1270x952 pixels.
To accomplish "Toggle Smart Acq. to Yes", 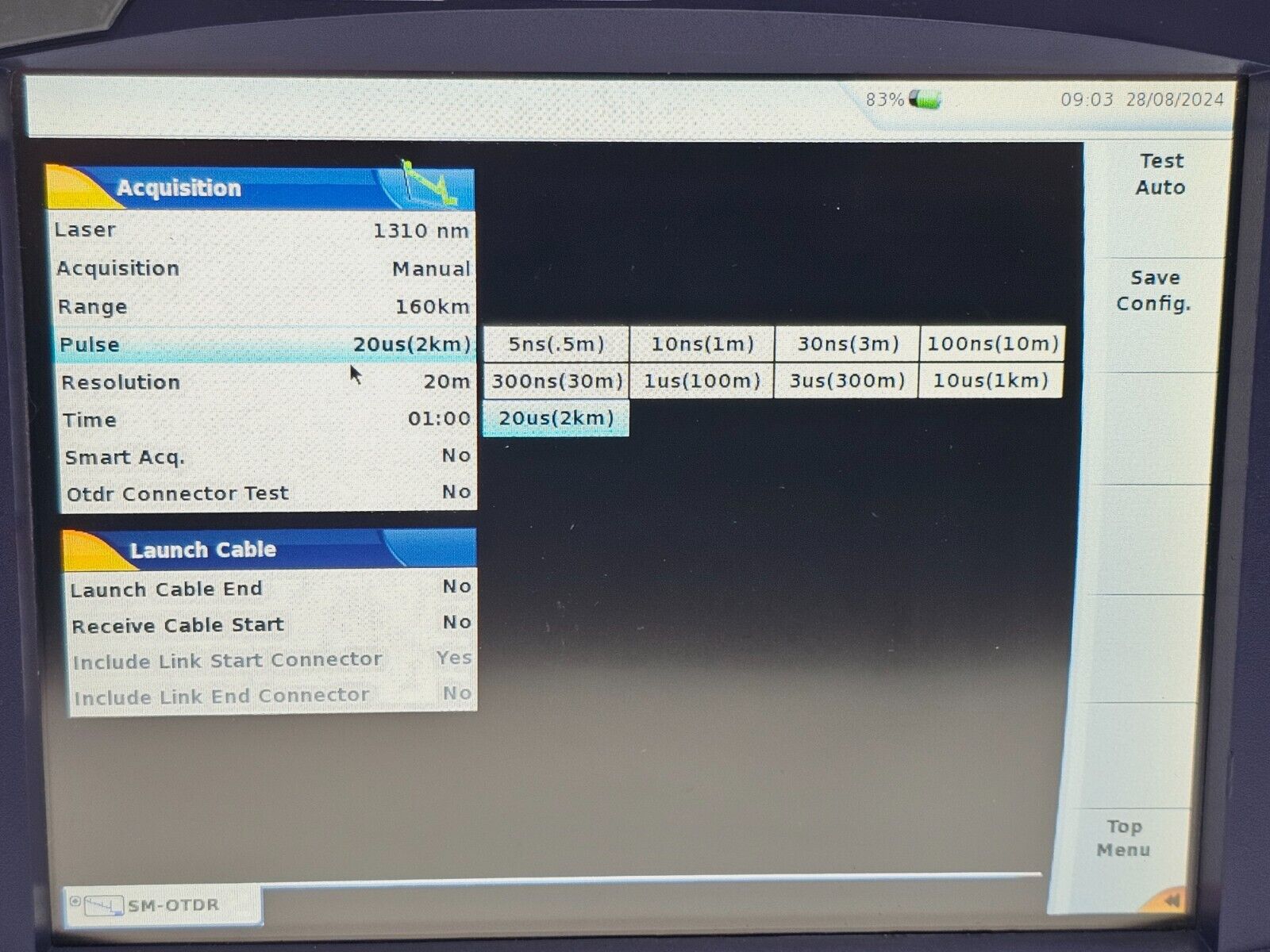I will tap(266, 456).
